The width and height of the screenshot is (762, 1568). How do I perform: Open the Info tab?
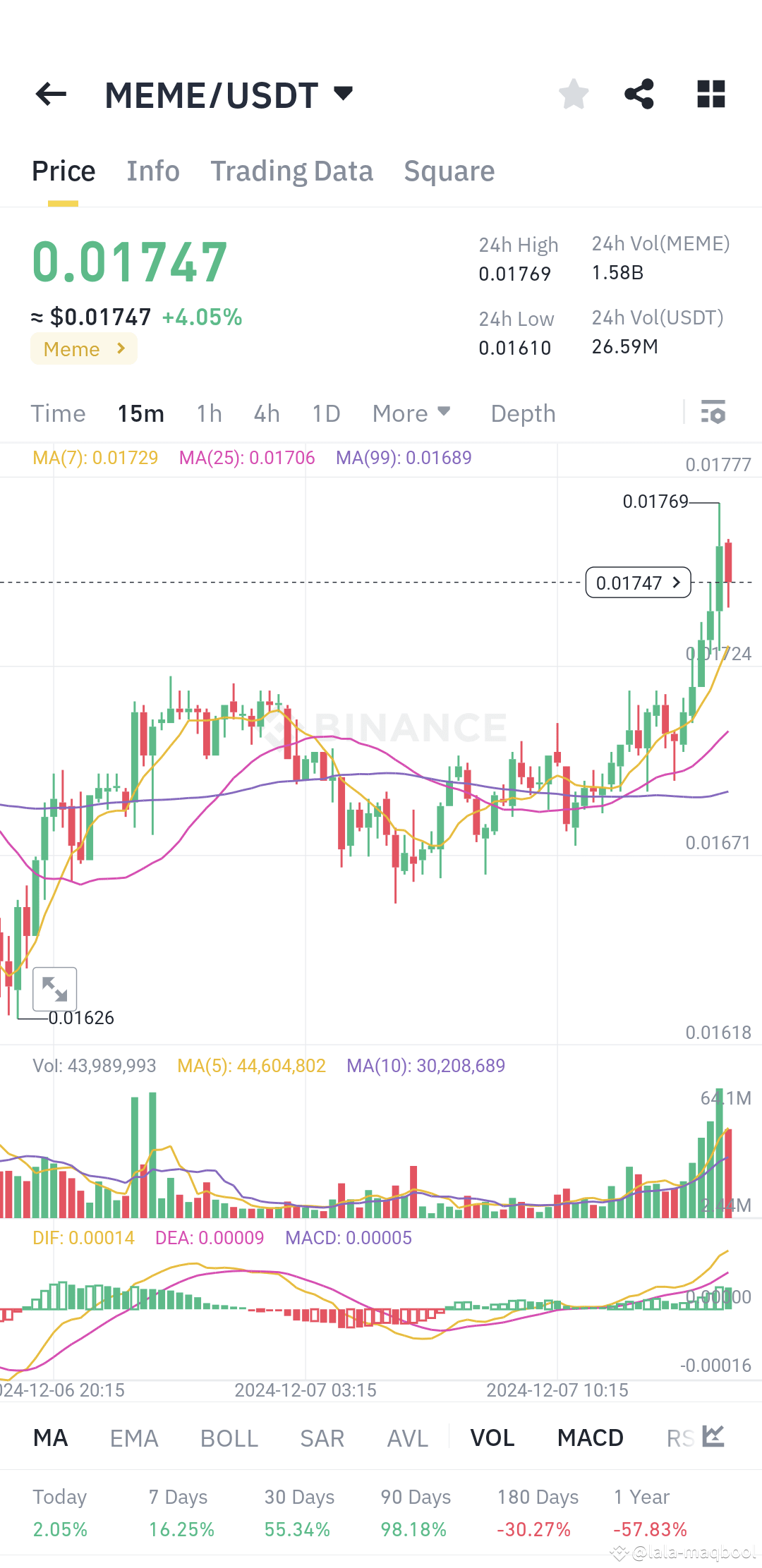click(x=152, y=171)
